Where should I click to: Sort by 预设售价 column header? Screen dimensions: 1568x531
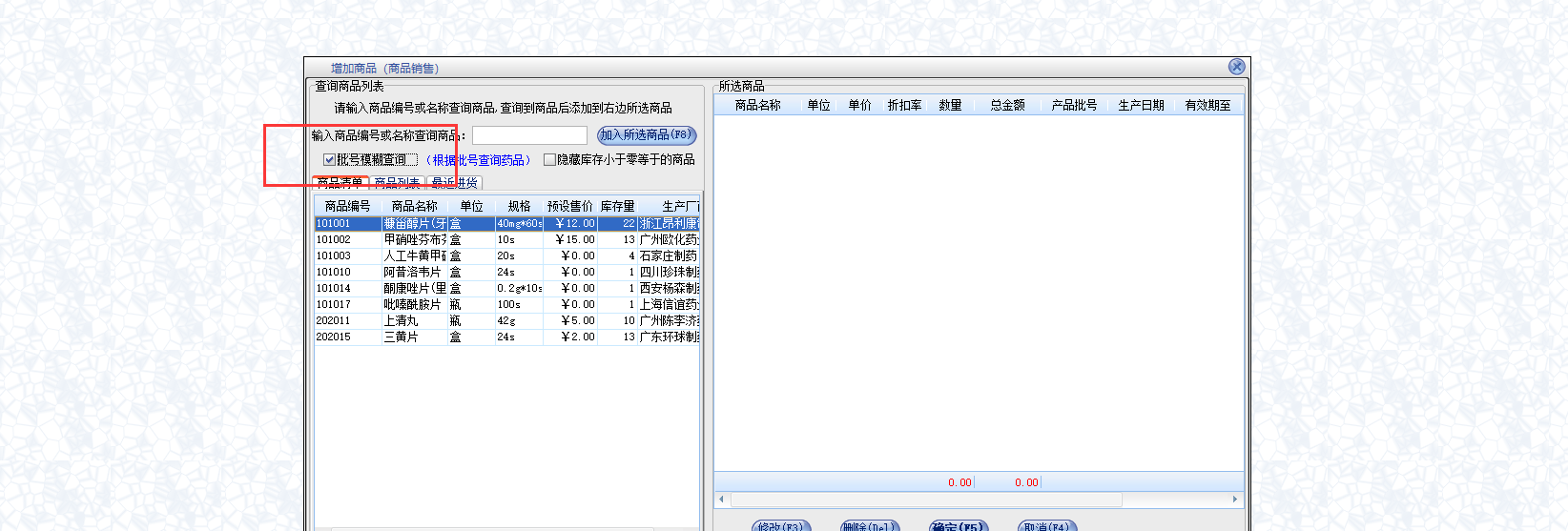[x=569, y=207]
